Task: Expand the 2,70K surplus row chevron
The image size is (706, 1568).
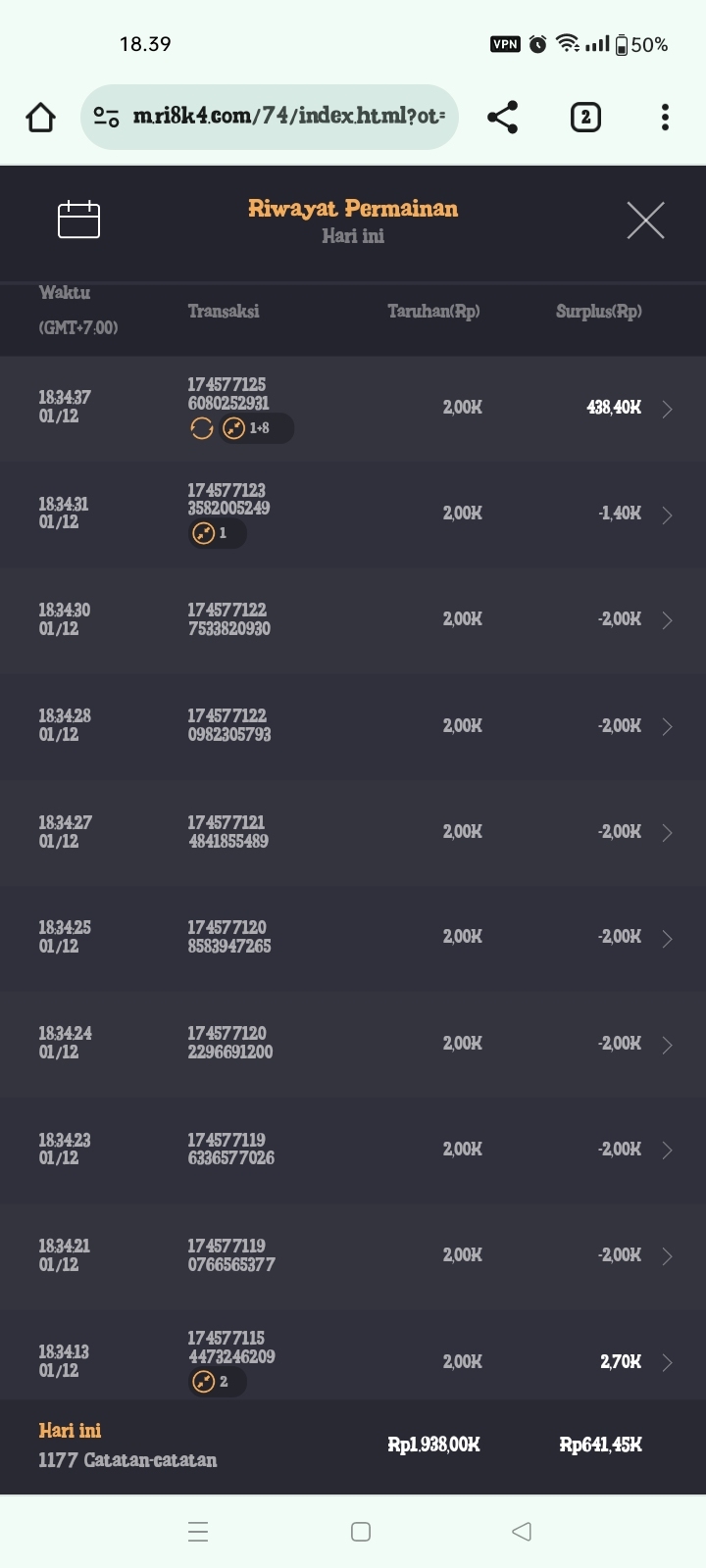Action: pos(667,1362)
